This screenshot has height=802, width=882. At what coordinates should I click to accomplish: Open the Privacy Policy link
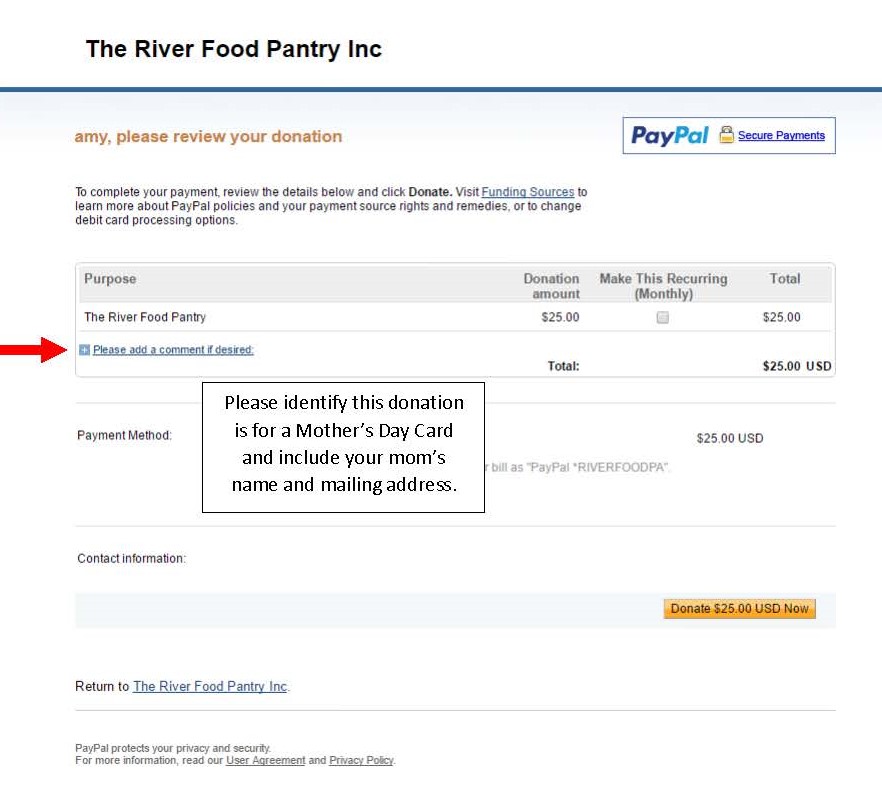(361, 760)
